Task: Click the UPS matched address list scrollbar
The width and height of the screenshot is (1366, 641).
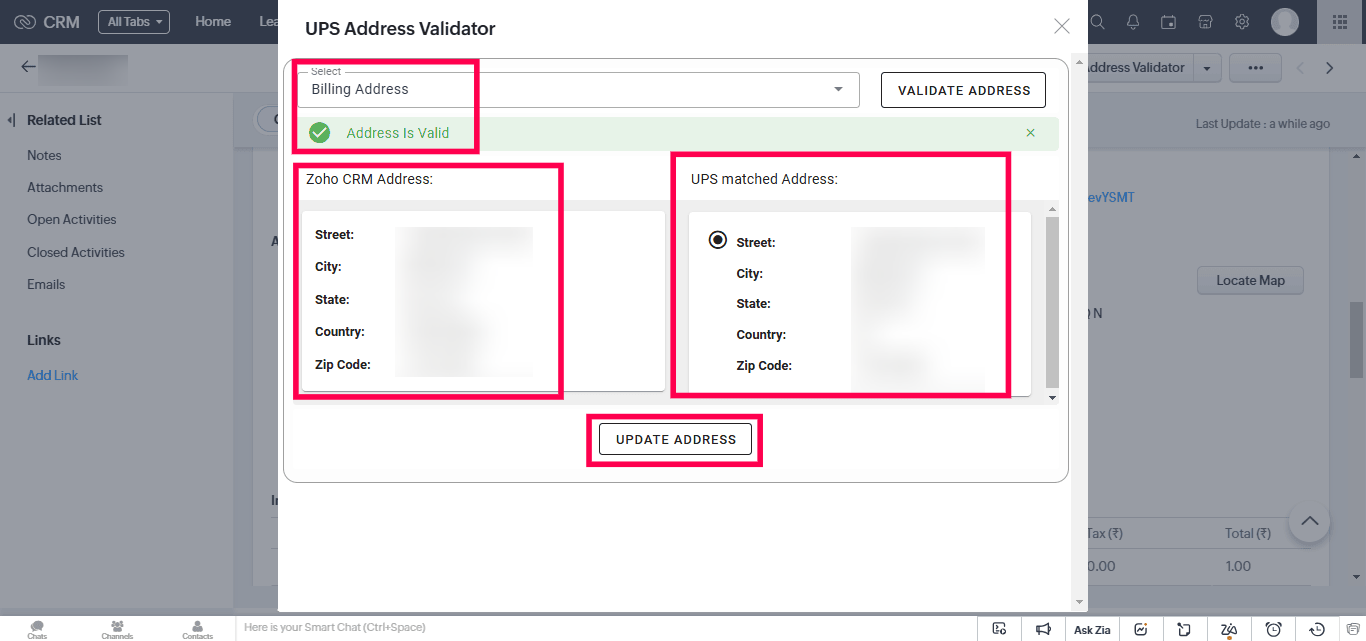Action: (x=1052, y=301)
